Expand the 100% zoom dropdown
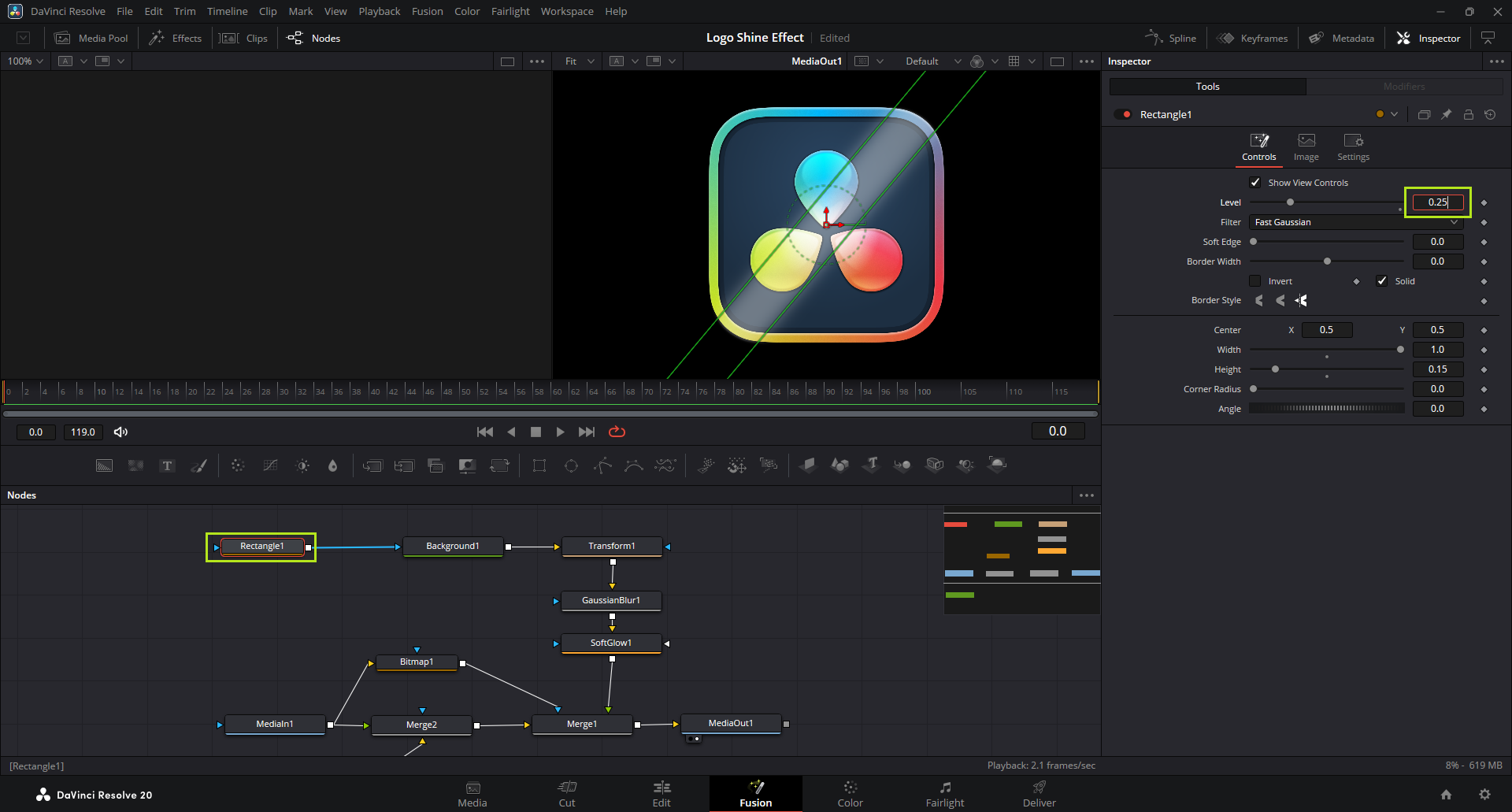Screen dimensions: 1512x812 (25, 61)
